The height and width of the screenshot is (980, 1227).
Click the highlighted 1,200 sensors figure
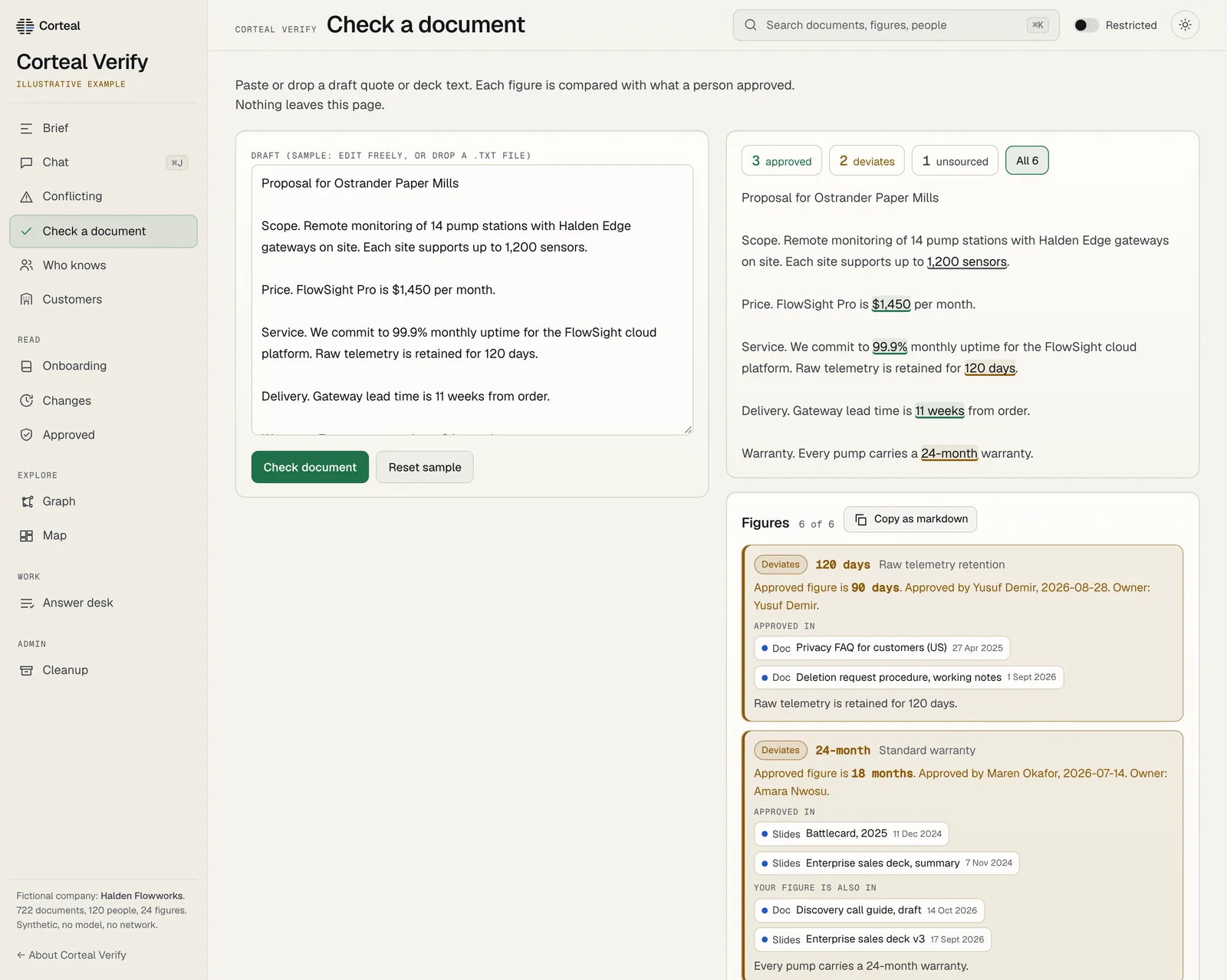[967, 262]
